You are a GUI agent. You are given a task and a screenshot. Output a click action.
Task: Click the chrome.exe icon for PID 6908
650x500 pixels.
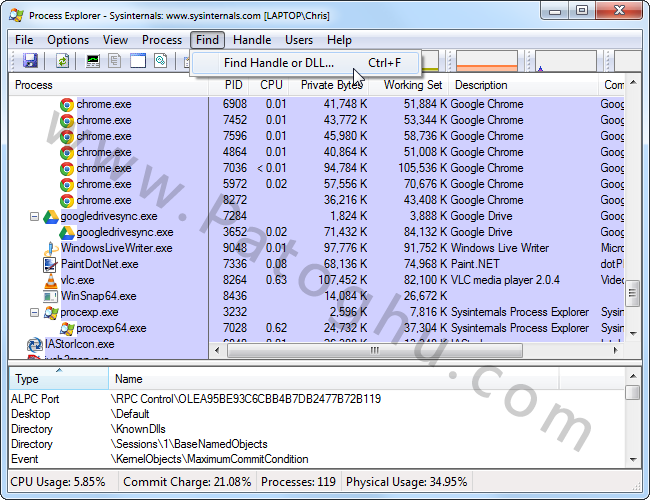pyautogui.click(x=67, y=104)
